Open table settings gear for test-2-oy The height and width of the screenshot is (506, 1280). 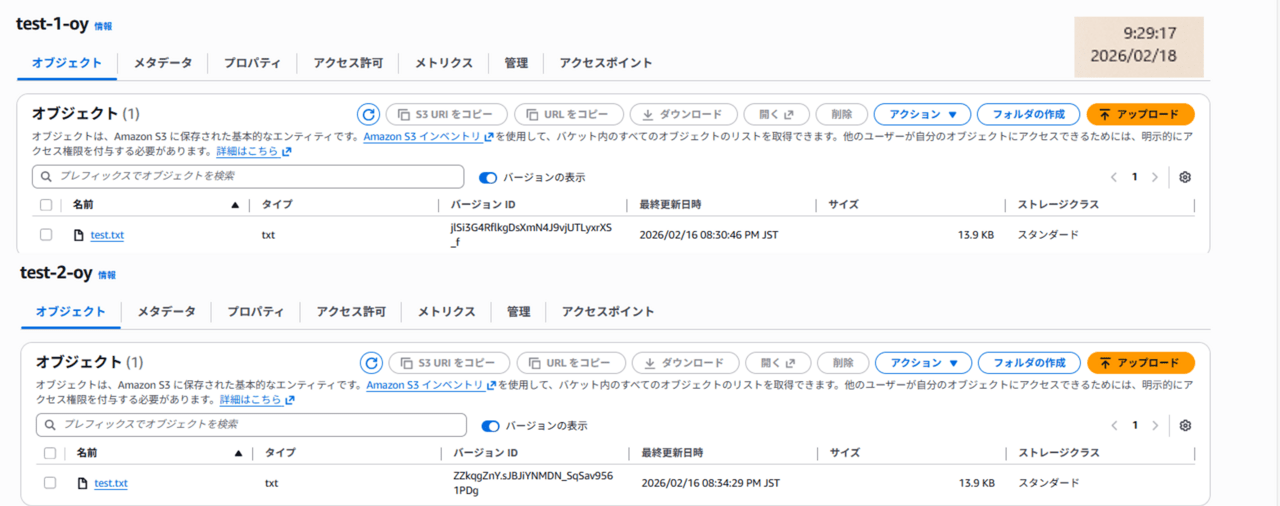(x=1185, y=425)
